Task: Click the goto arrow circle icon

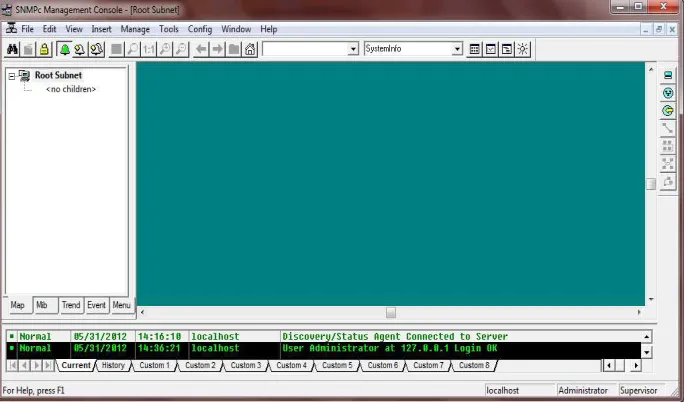Action: click(x=668, y=111)
